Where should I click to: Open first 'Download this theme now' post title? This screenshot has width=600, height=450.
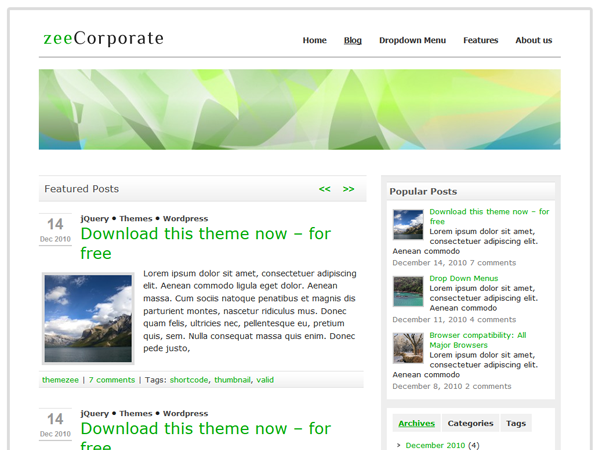pyautogui.click(x=205, y=243)
